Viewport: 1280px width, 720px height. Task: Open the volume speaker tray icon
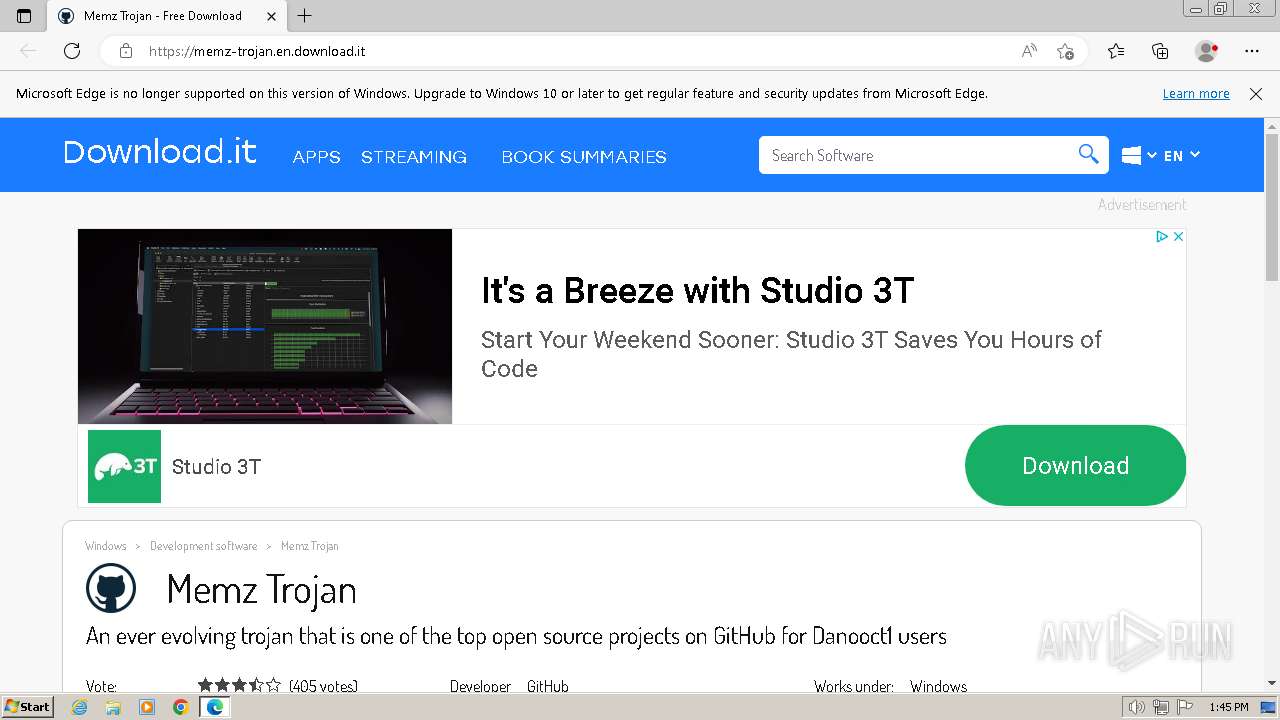click(x=1137, y=707)
